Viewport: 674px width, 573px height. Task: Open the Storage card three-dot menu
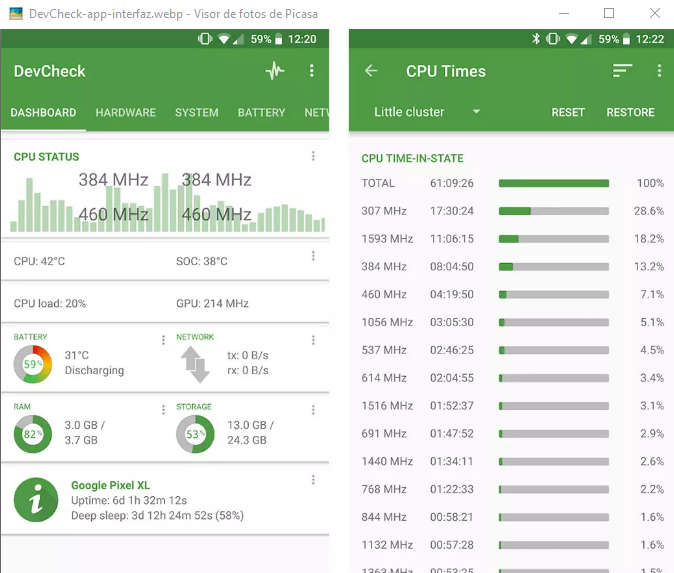313,410
